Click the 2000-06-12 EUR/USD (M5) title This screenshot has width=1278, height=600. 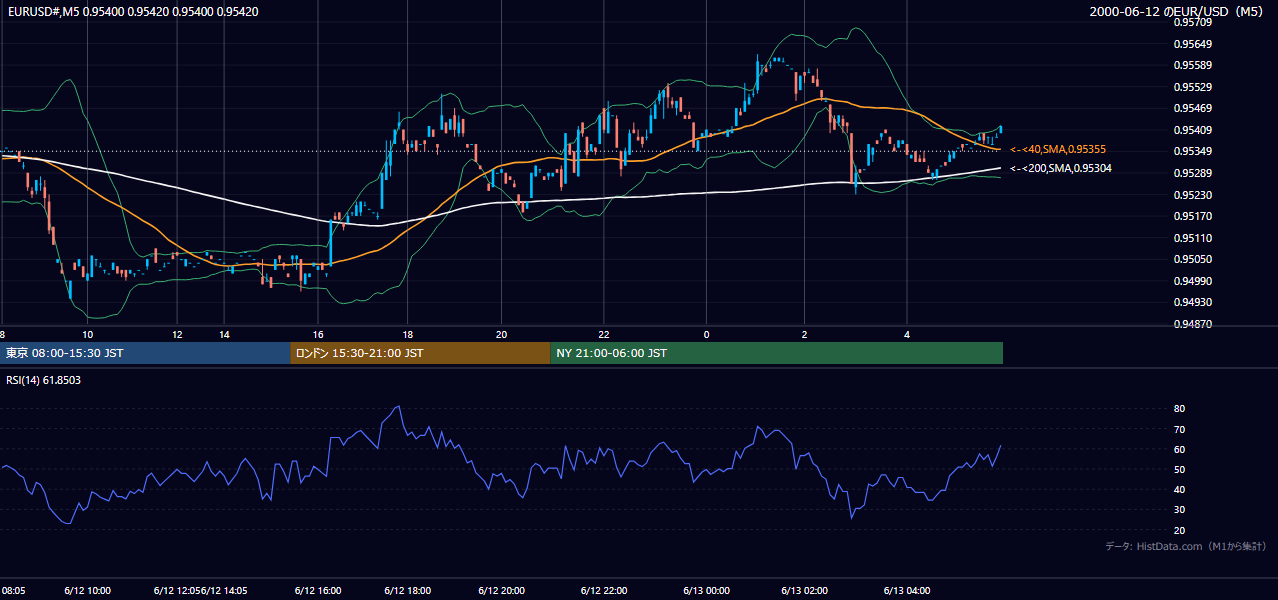[1177, 12]
